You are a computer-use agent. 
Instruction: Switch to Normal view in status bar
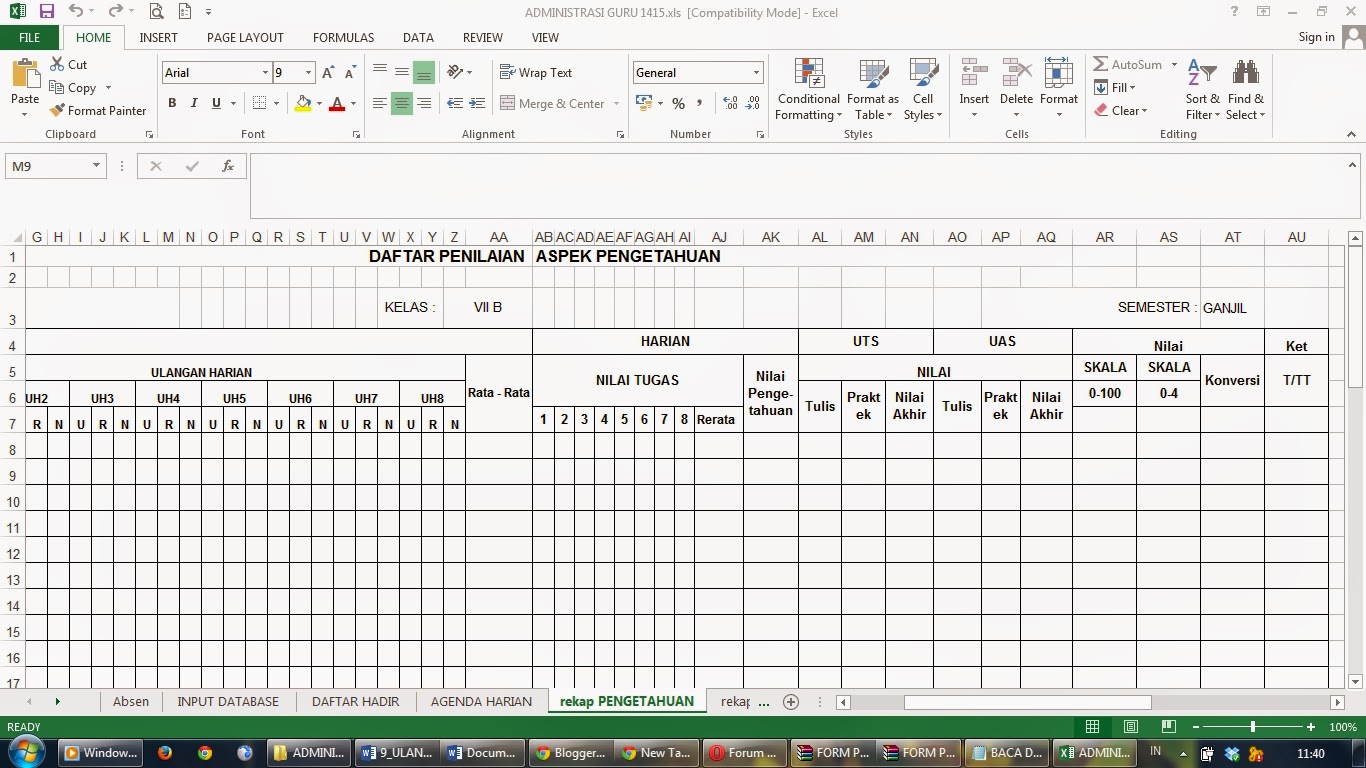tap(1093, 727)
